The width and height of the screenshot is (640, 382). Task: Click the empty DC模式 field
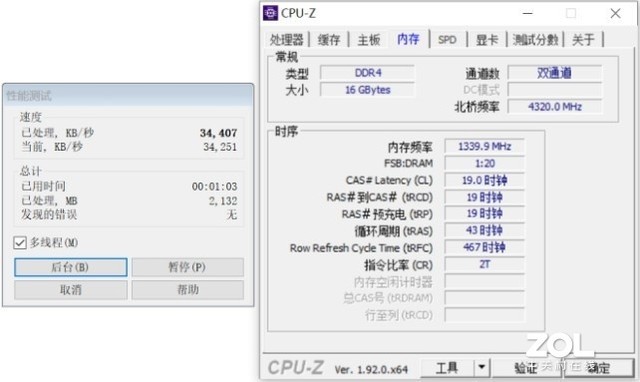click(554, 90)
